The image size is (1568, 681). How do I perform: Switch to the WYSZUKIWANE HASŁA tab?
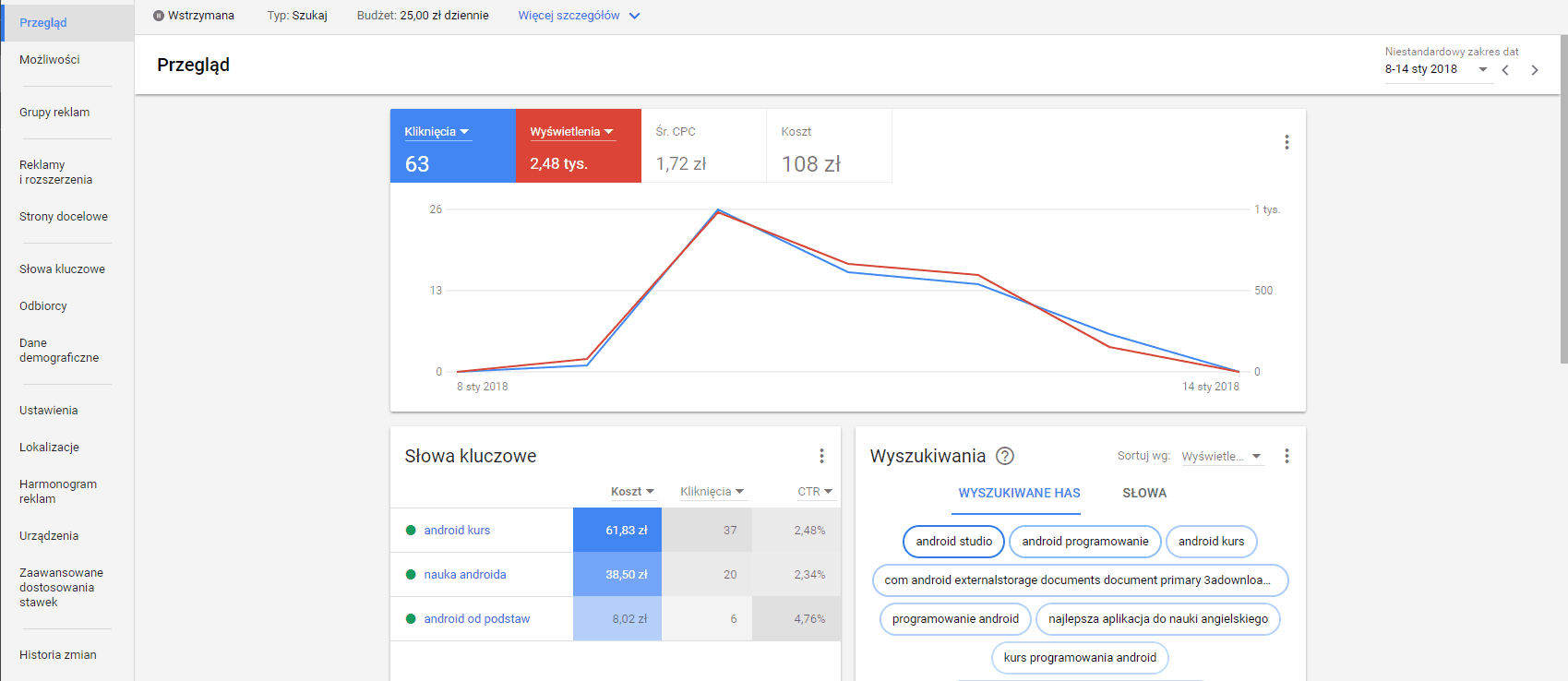point(1019,494)
